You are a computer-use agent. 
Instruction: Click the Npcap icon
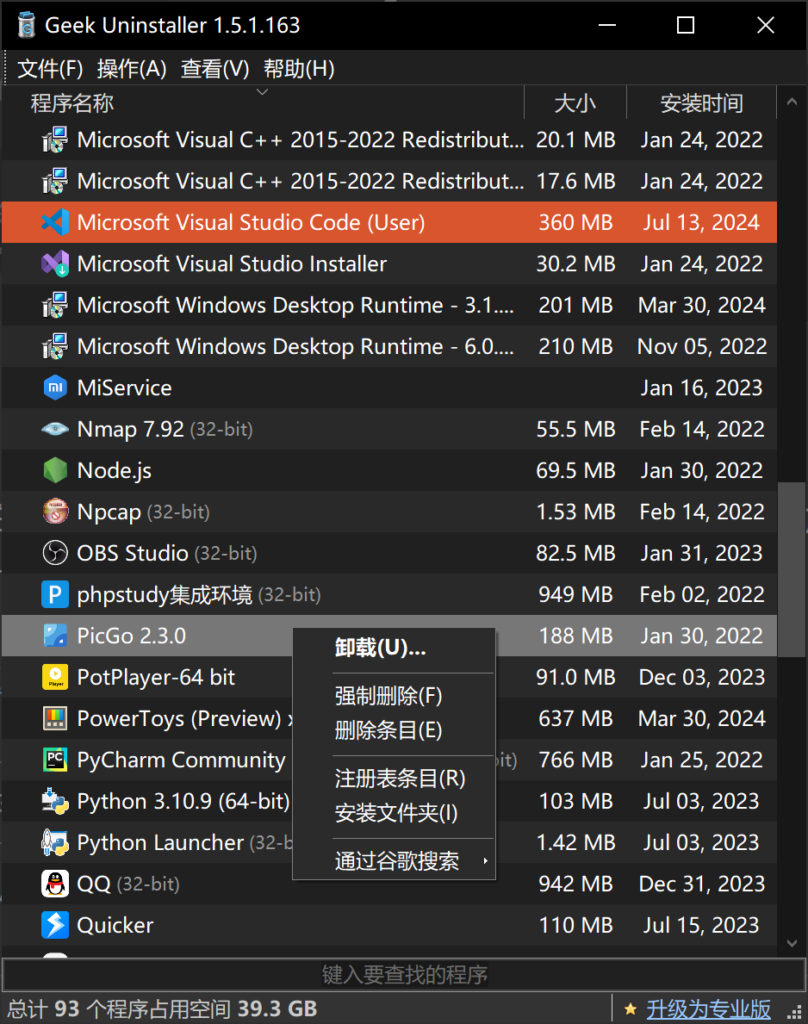[55, 511]
